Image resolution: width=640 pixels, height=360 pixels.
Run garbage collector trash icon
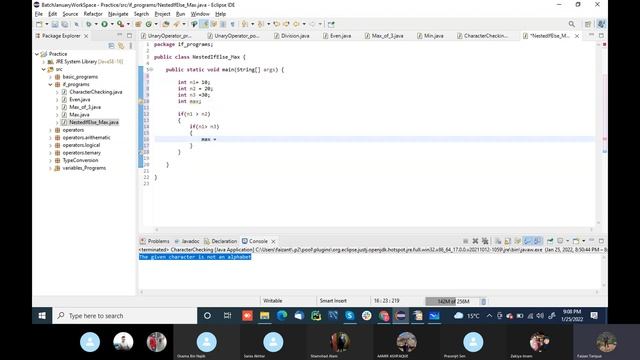[x=484, y=301]
